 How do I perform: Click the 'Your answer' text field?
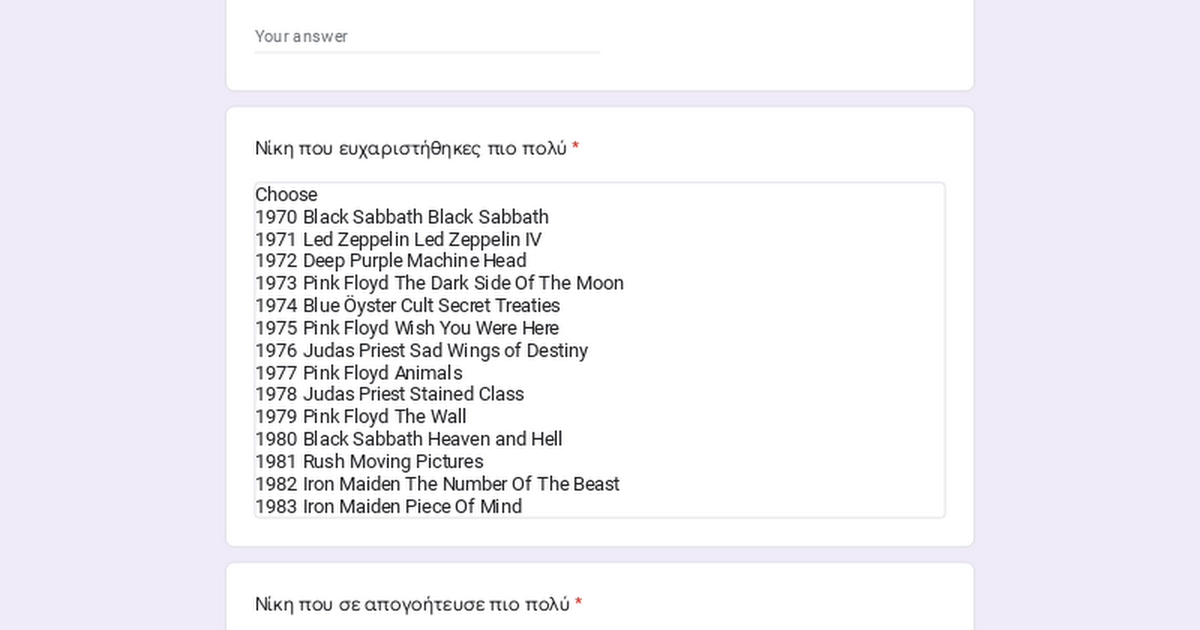pyautogui.click(x=427, y=37)
